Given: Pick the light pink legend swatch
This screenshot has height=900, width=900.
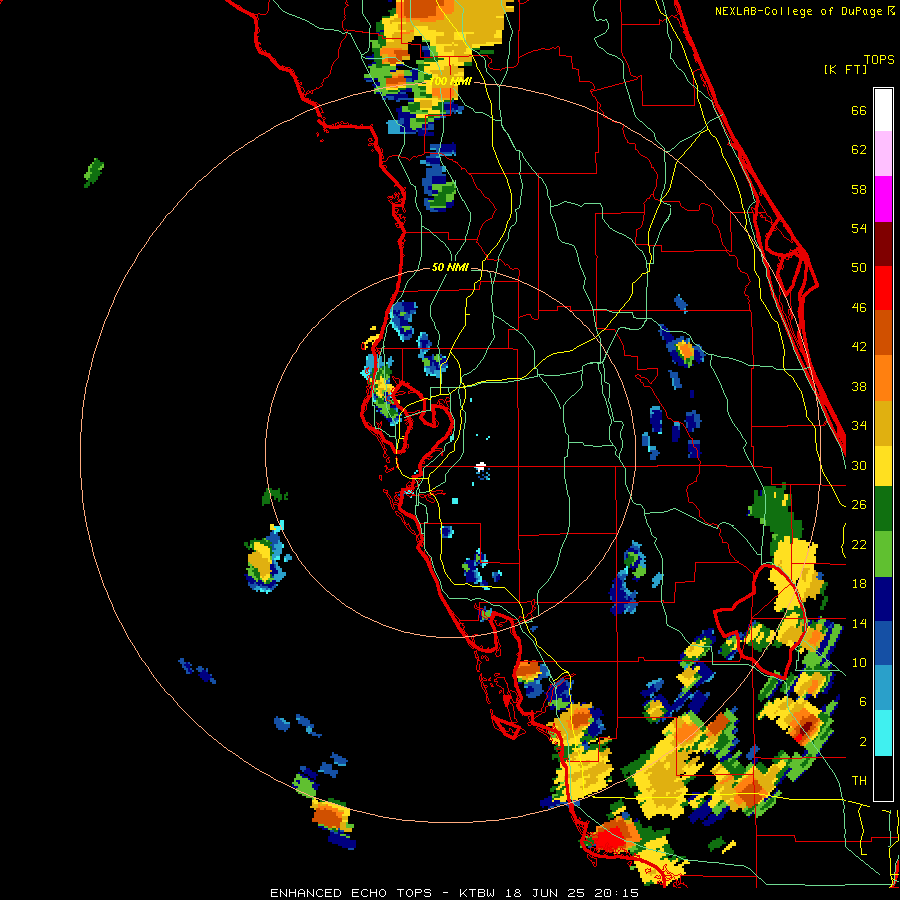Looking at the screenshot, I should (x=883, y=153).
